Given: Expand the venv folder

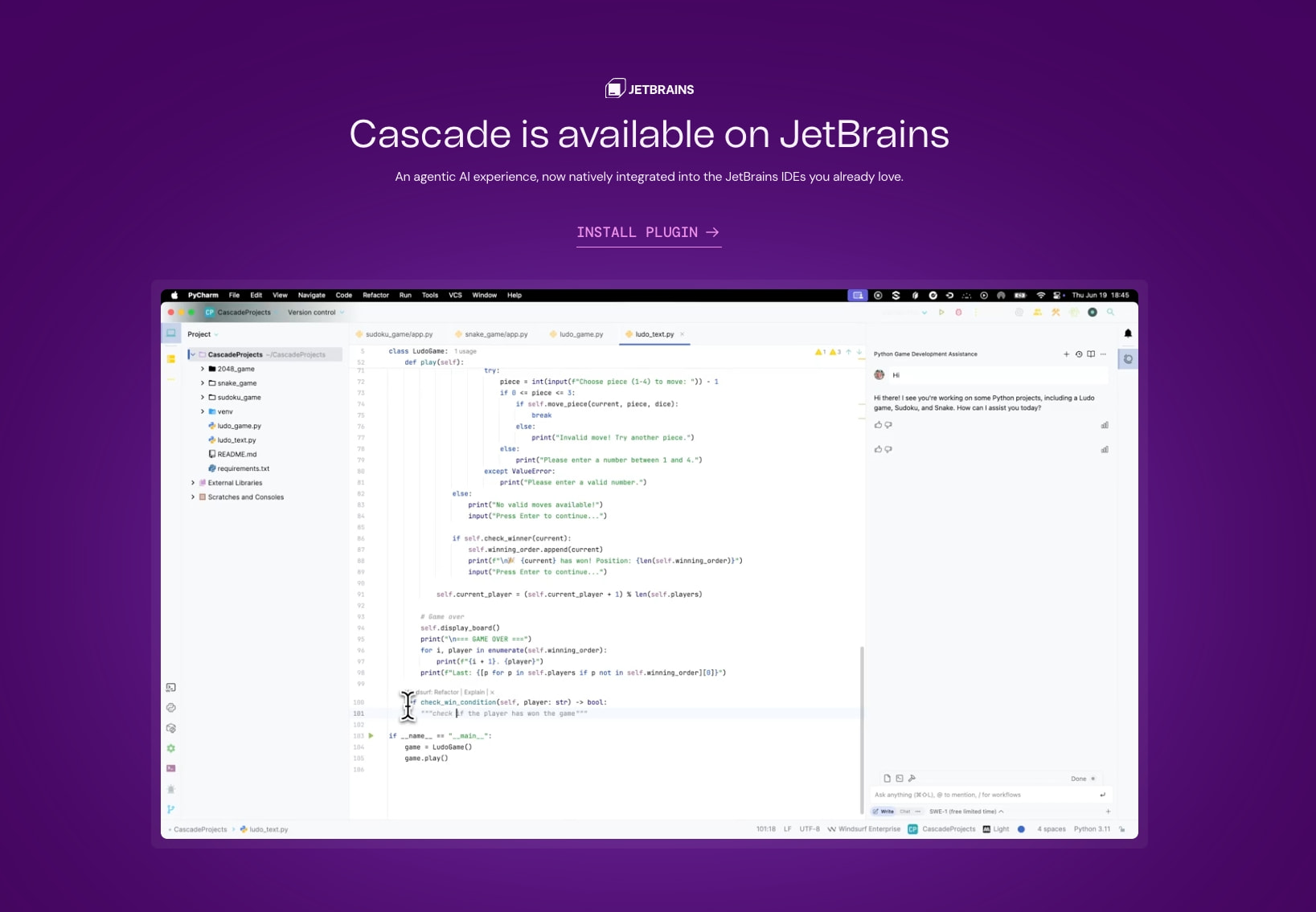Looking at the screenshot, I should point(203,411).
